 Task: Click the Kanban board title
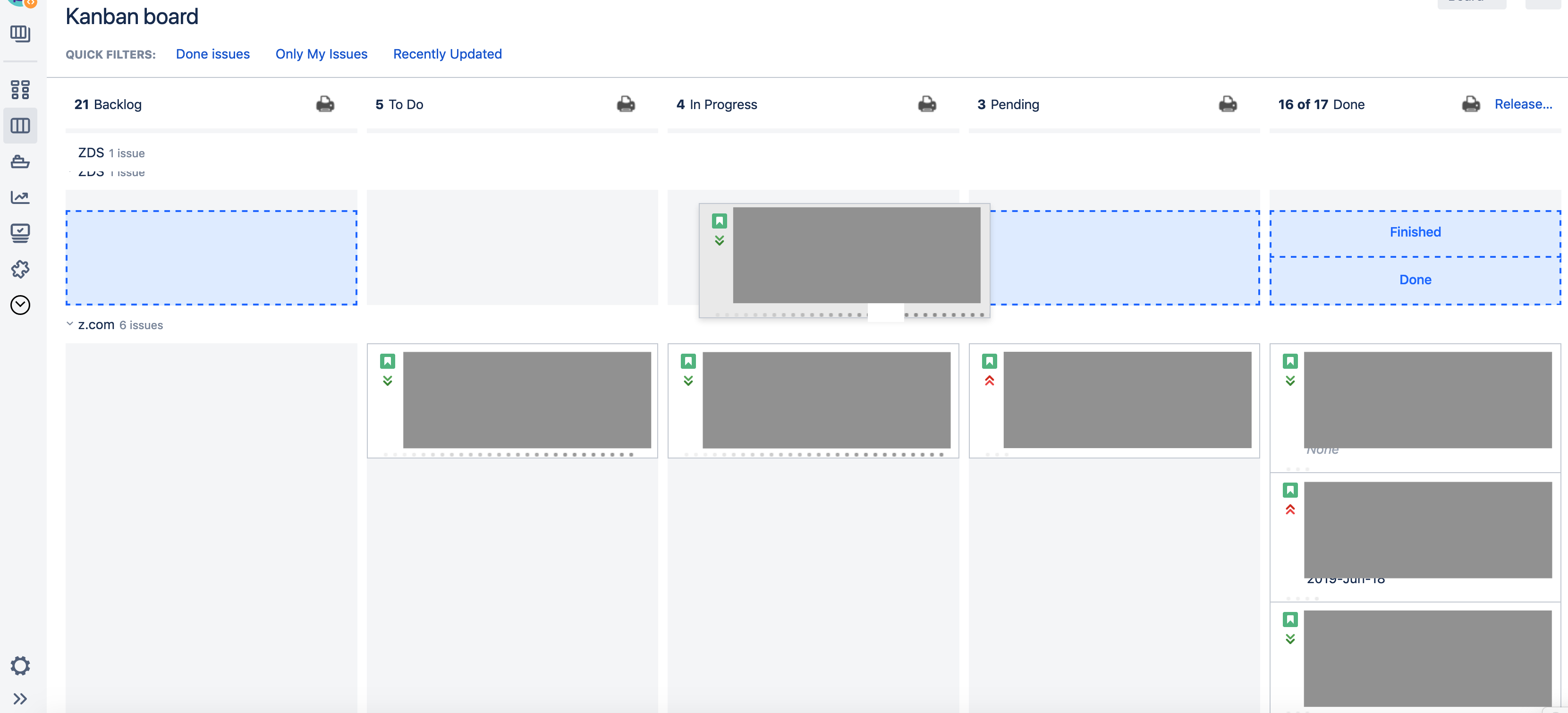tap(132, 17)
